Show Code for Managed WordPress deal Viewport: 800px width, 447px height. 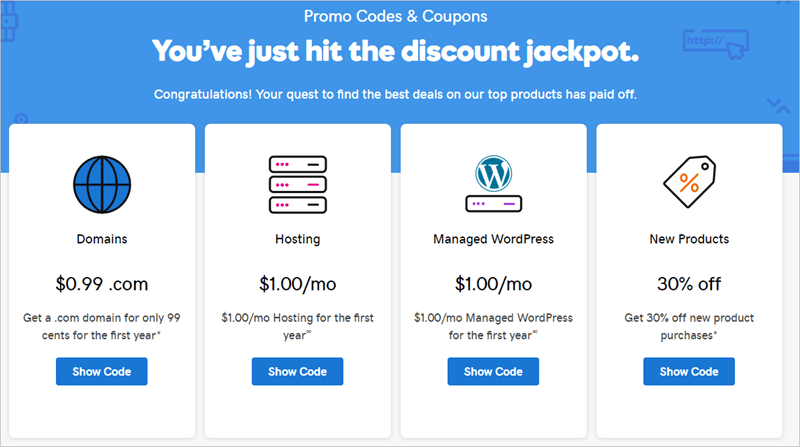[493, 371]
